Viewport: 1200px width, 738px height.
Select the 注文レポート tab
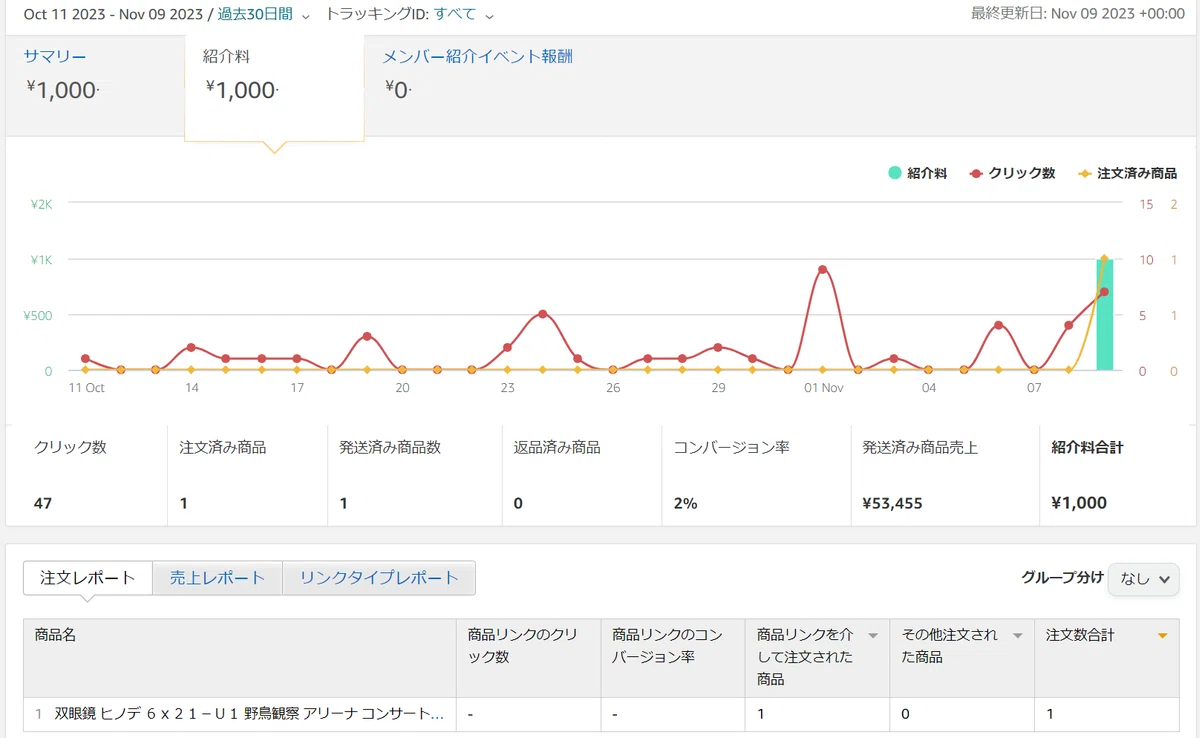88,578
